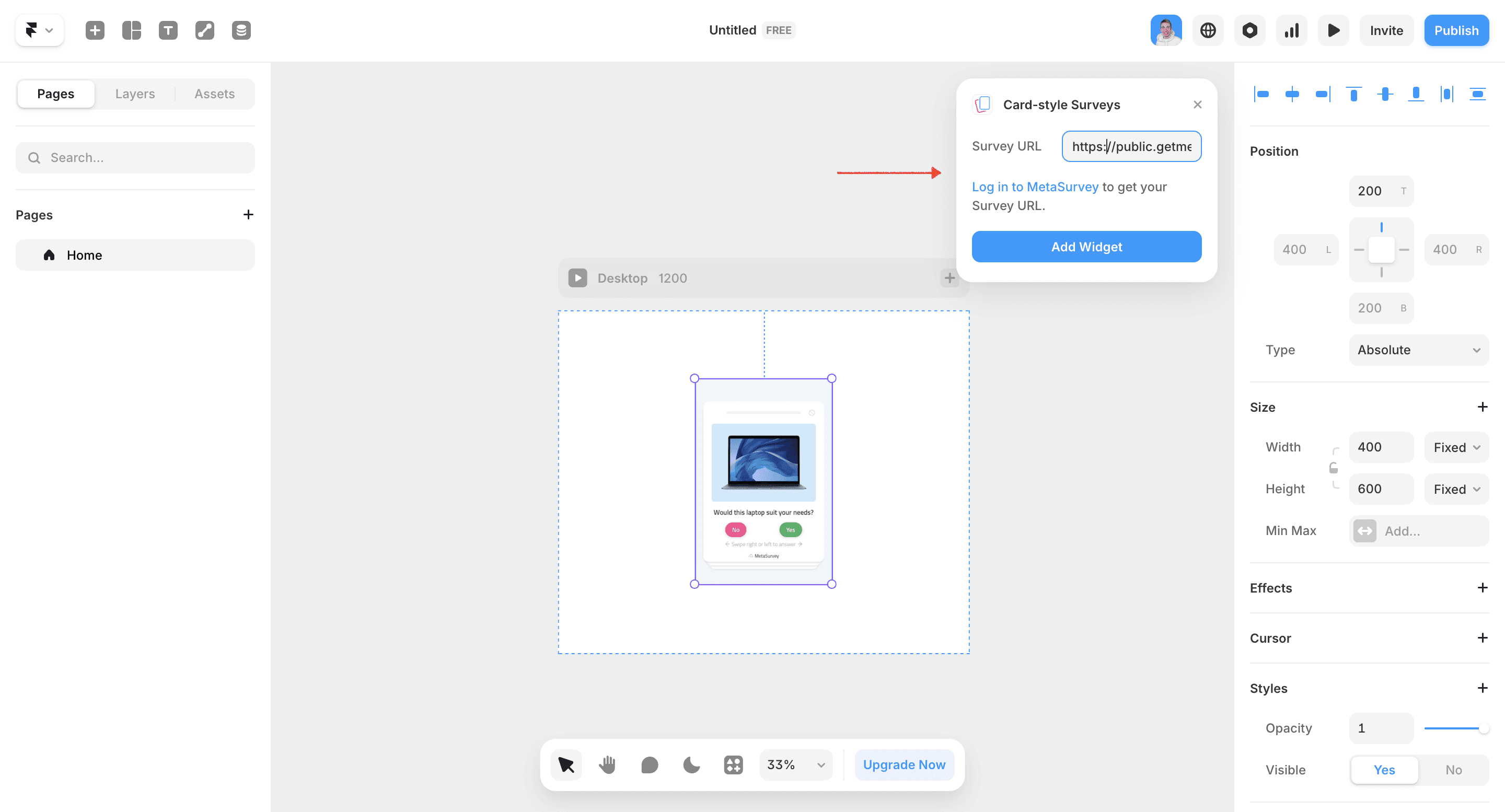This screenshot has height=812, width=1505.
Task: Switch to the Assets tab
Action: pyautogui.click(x=214, y=94)
